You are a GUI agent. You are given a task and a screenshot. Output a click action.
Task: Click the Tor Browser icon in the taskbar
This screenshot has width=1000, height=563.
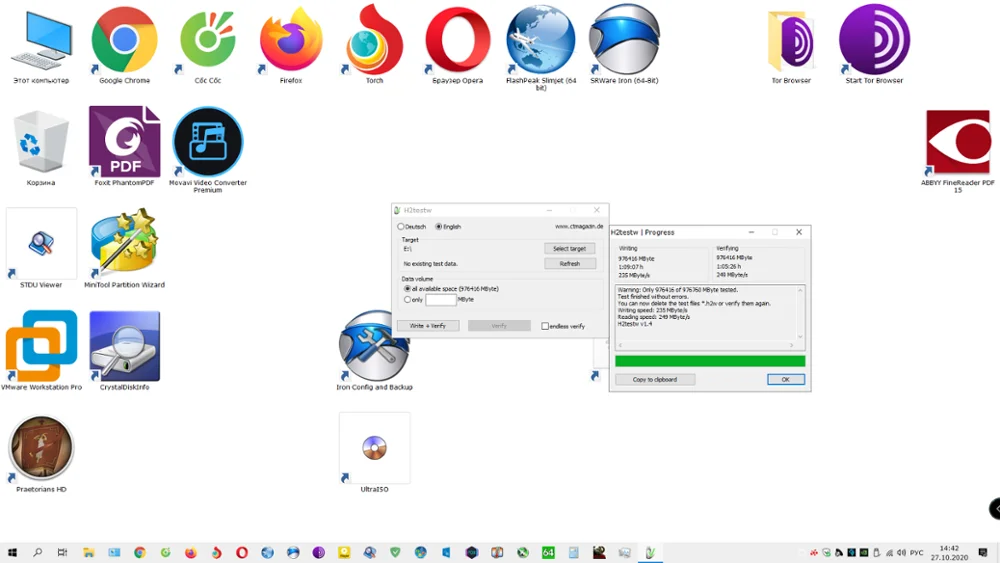tap(318, 552)
